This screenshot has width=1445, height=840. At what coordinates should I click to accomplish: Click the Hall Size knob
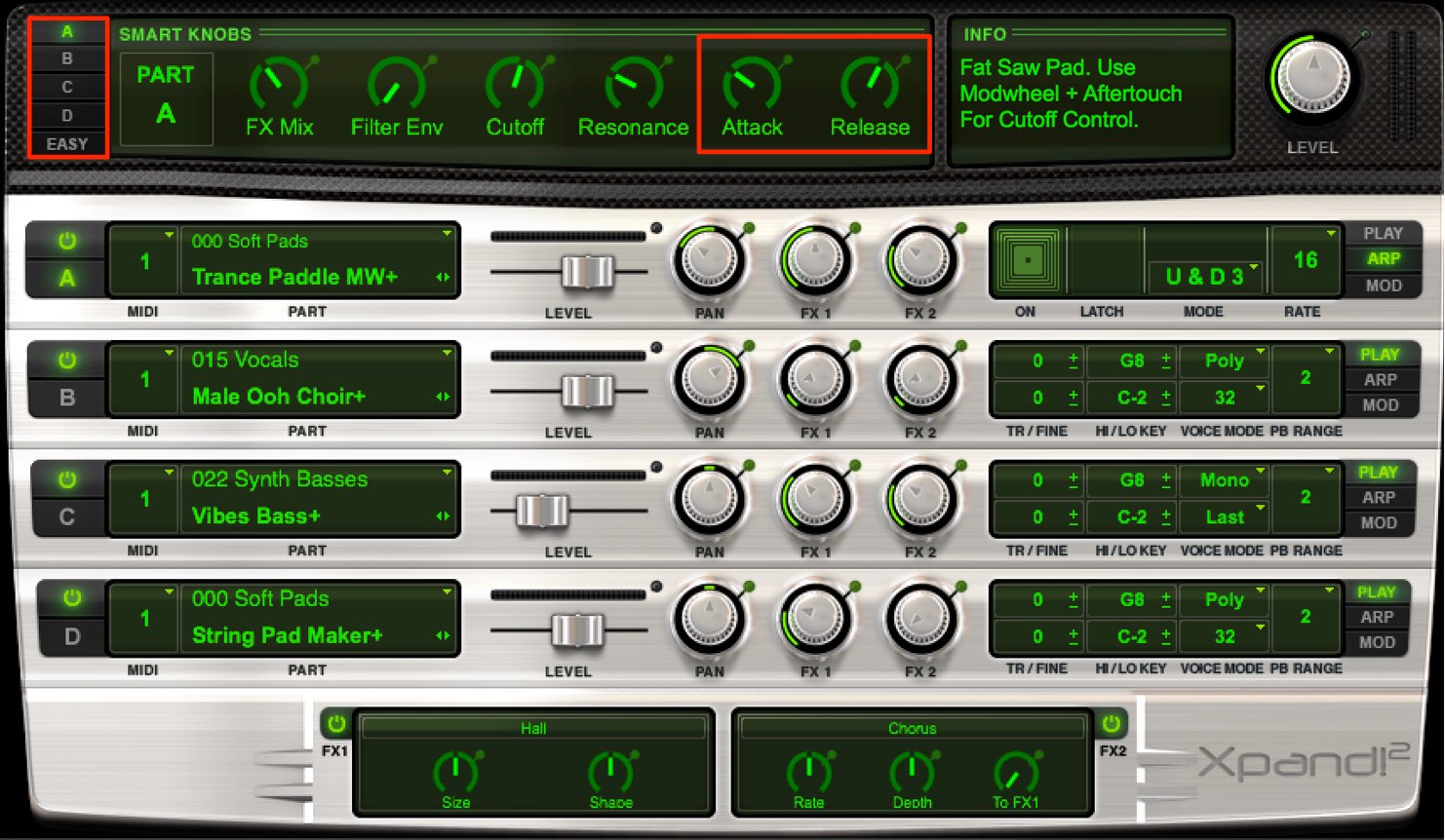pos(454,772)
